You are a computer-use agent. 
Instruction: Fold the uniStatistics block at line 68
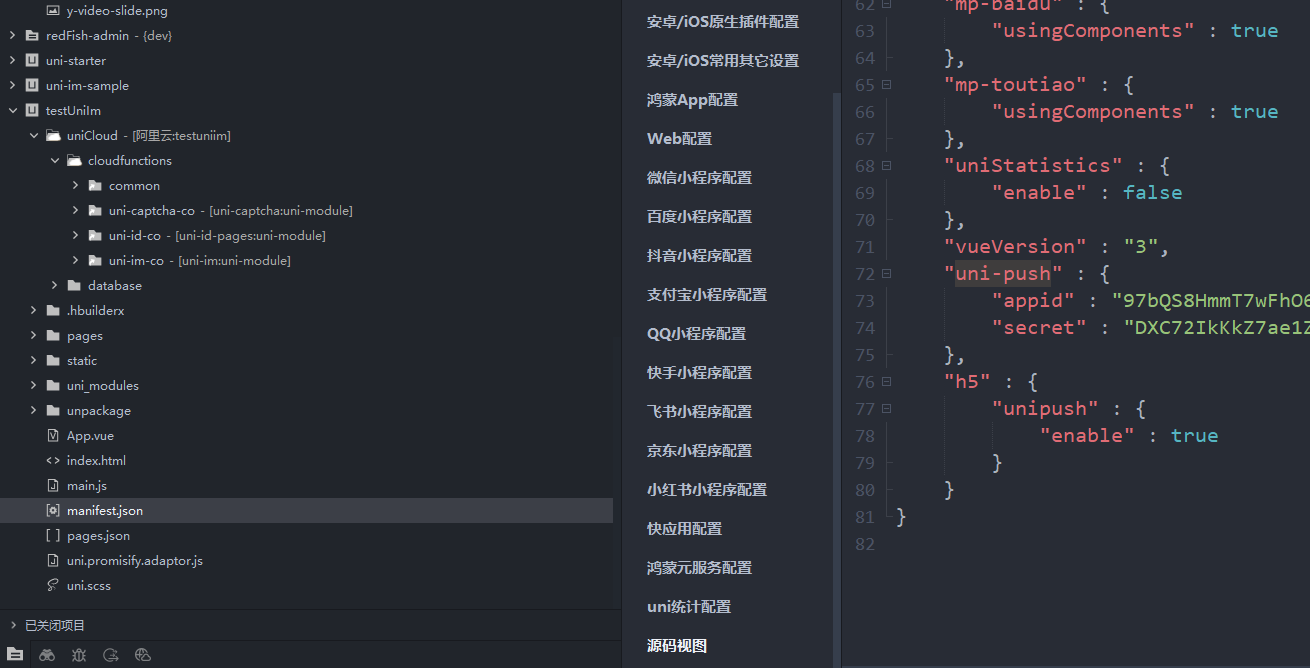click(x=887, y=166)
